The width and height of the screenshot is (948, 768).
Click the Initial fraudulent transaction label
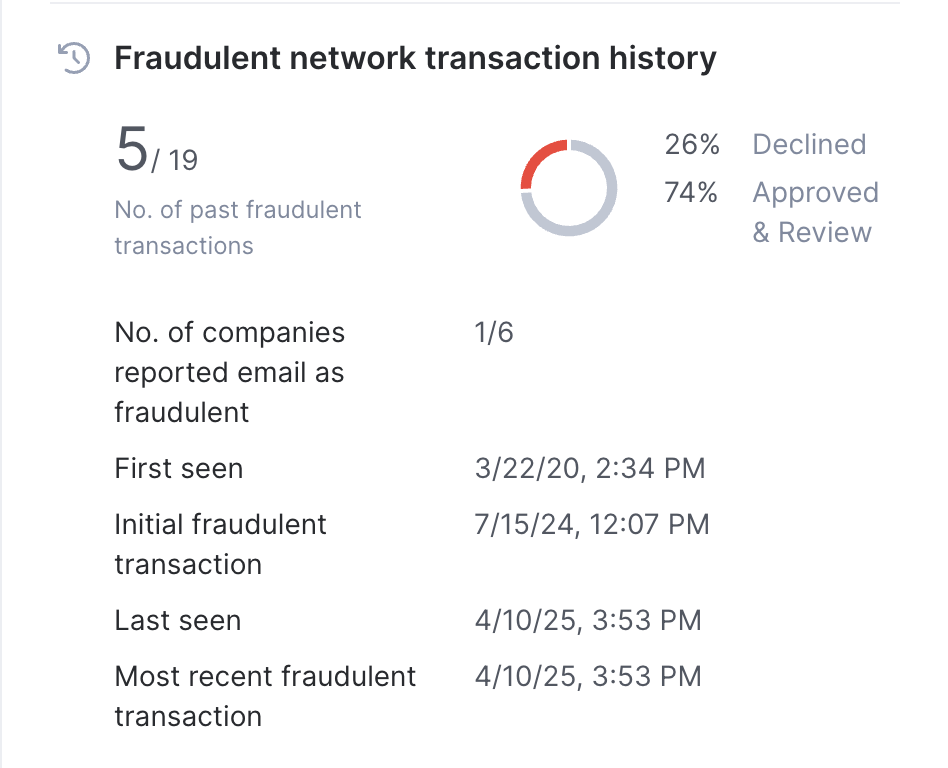coord(220,544)
